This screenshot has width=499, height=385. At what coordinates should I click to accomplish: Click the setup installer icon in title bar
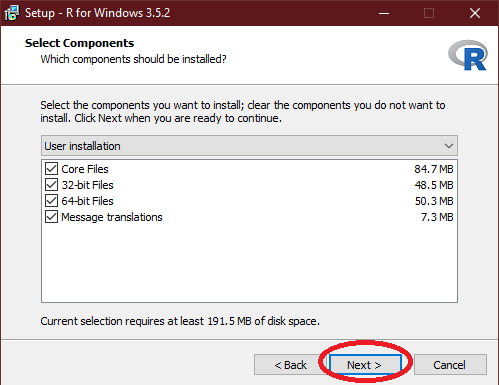pos(12,13)
